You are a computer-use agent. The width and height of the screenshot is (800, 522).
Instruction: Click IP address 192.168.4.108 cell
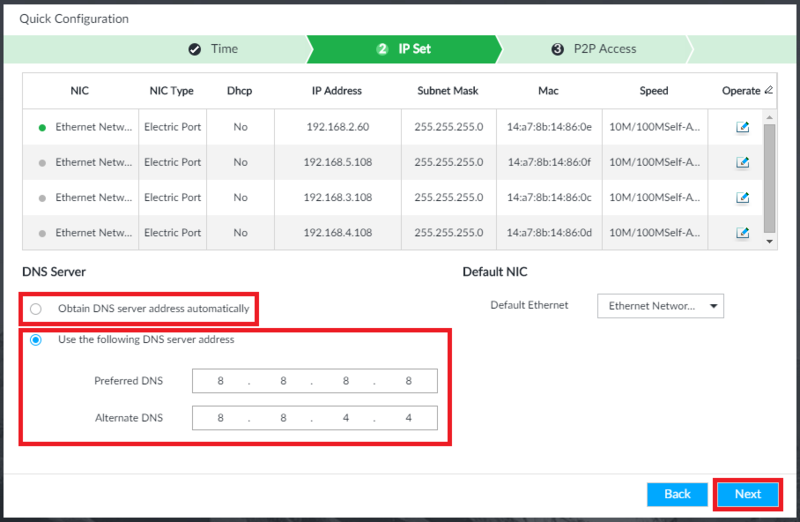(338, 233)
